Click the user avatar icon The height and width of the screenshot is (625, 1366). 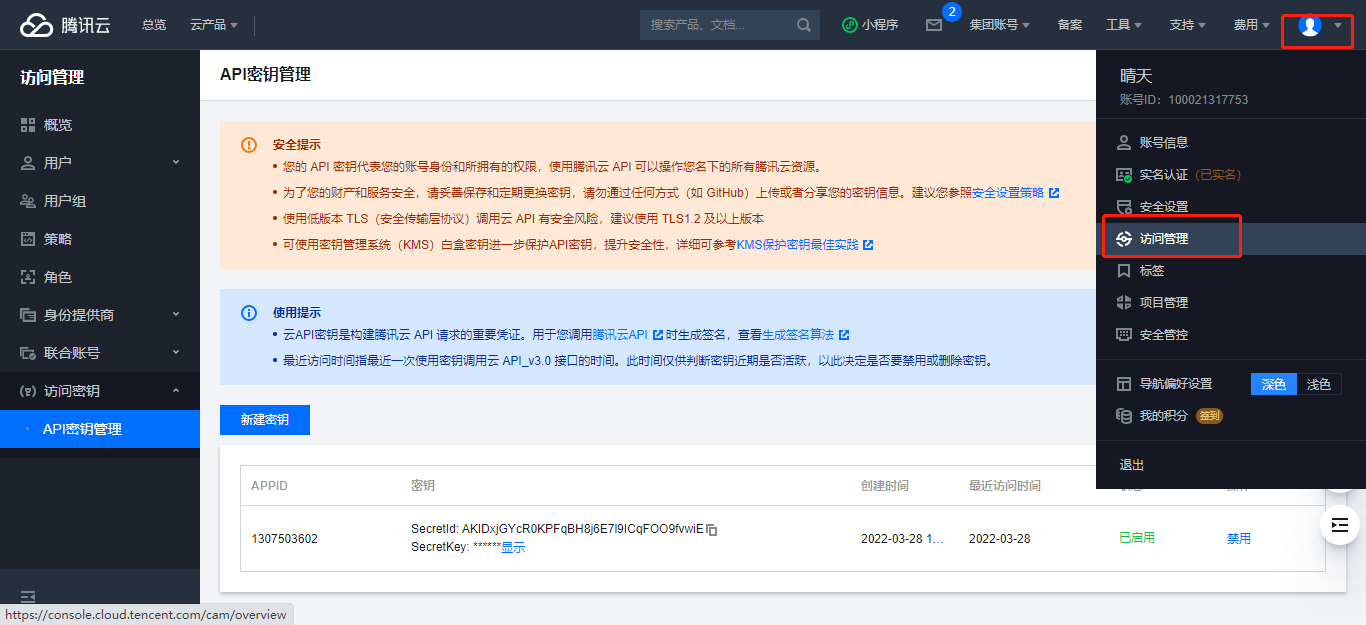tap(1309, 26)
